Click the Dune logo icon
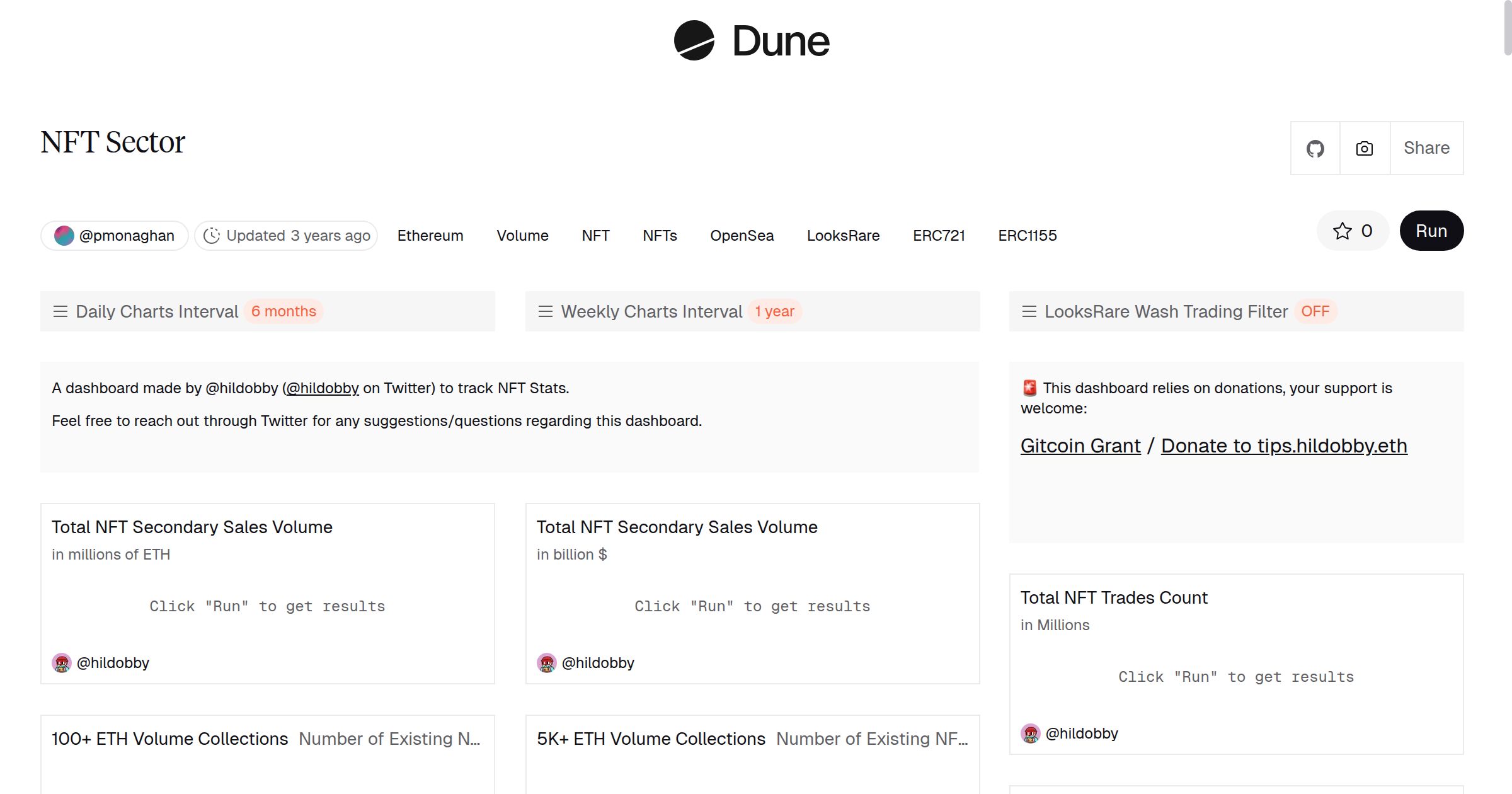Screen dimensions: 1512x794 point(694,40)
